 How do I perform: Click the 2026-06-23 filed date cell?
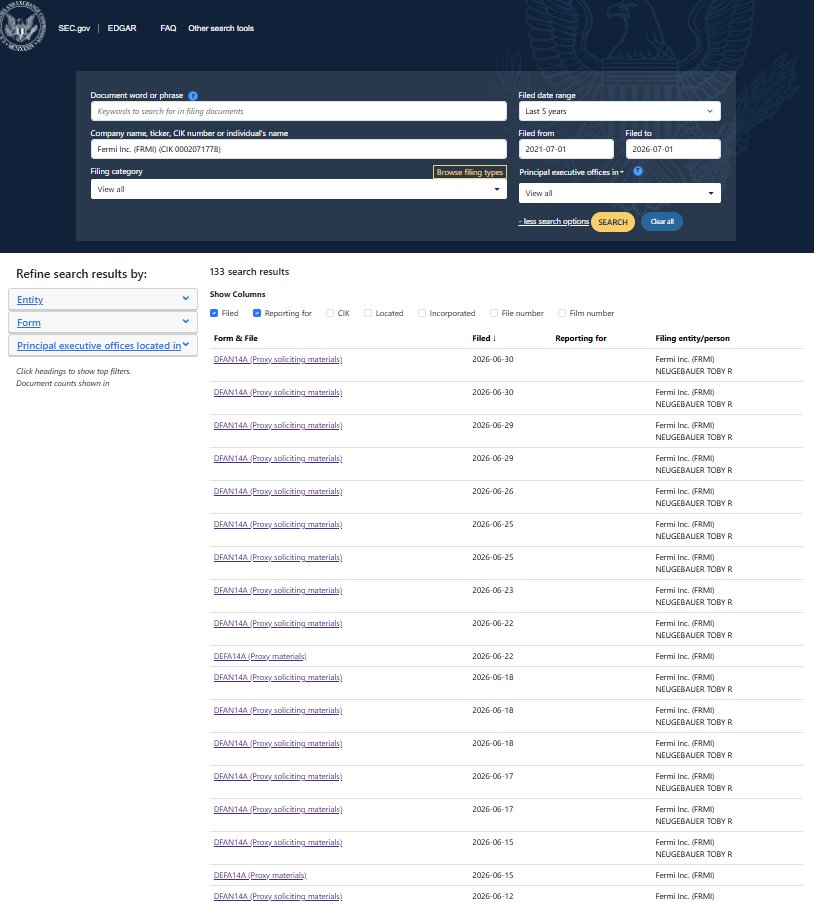[493, 590]
